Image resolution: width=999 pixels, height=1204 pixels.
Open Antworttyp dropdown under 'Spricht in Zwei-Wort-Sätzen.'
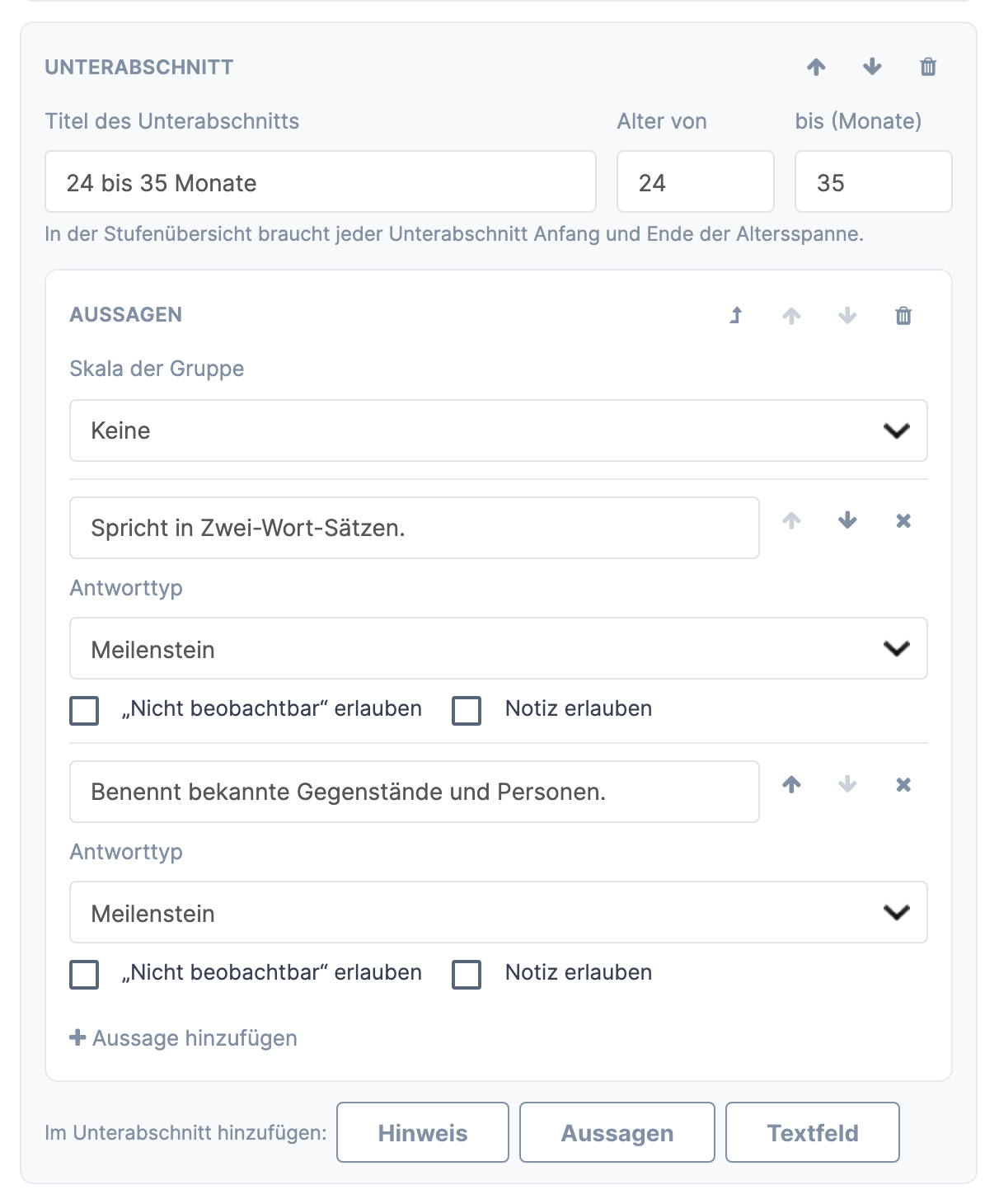499,648
